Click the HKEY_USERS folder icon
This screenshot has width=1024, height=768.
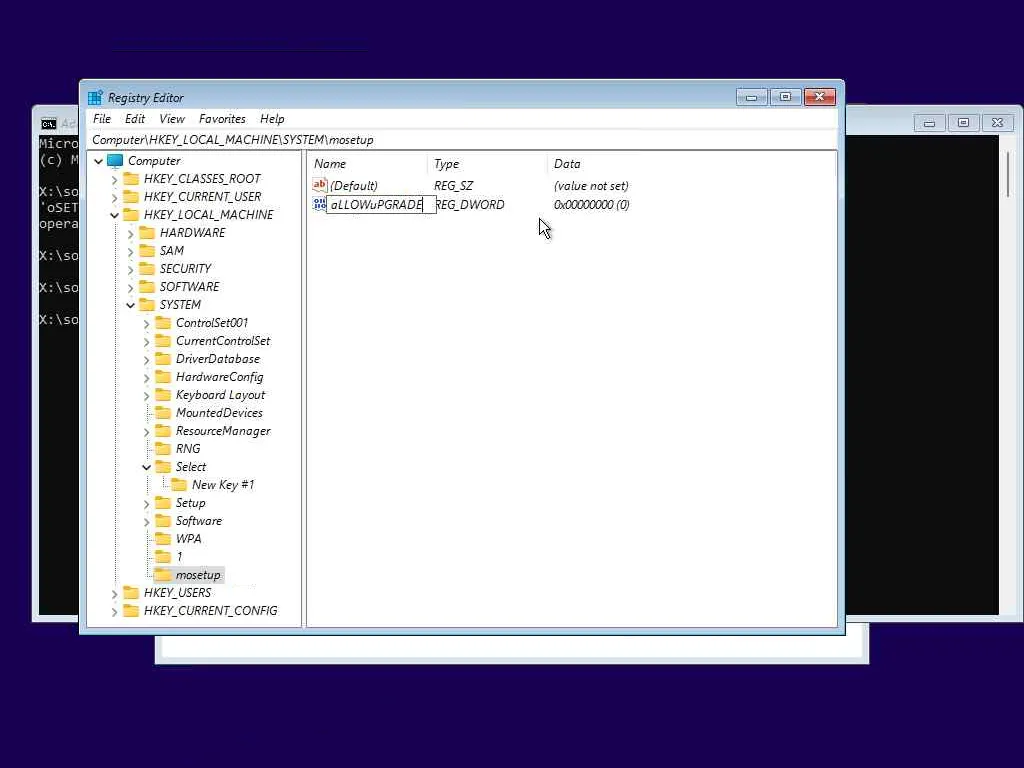click(131, 592)
